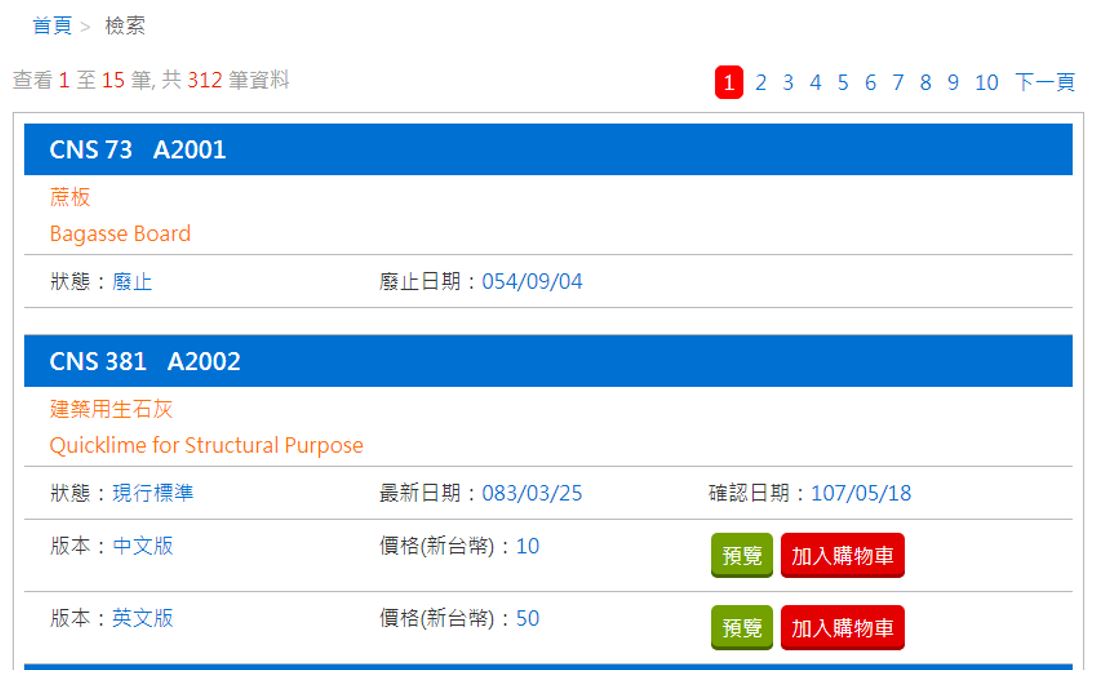Jump to results page 5
This screenshot has height=683, width=1098.
click(843, 83)
